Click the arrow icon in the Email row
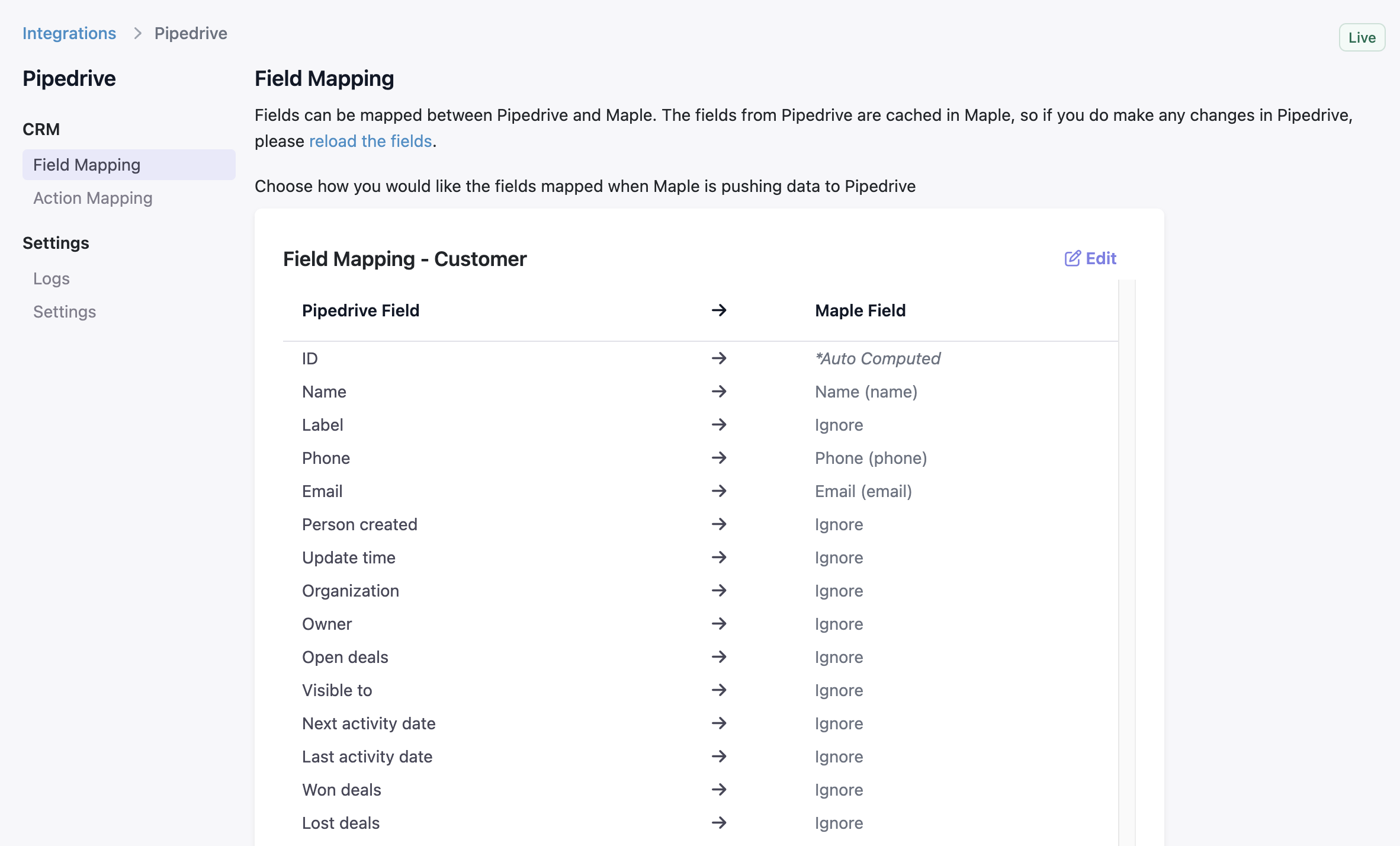 point(719,491)
